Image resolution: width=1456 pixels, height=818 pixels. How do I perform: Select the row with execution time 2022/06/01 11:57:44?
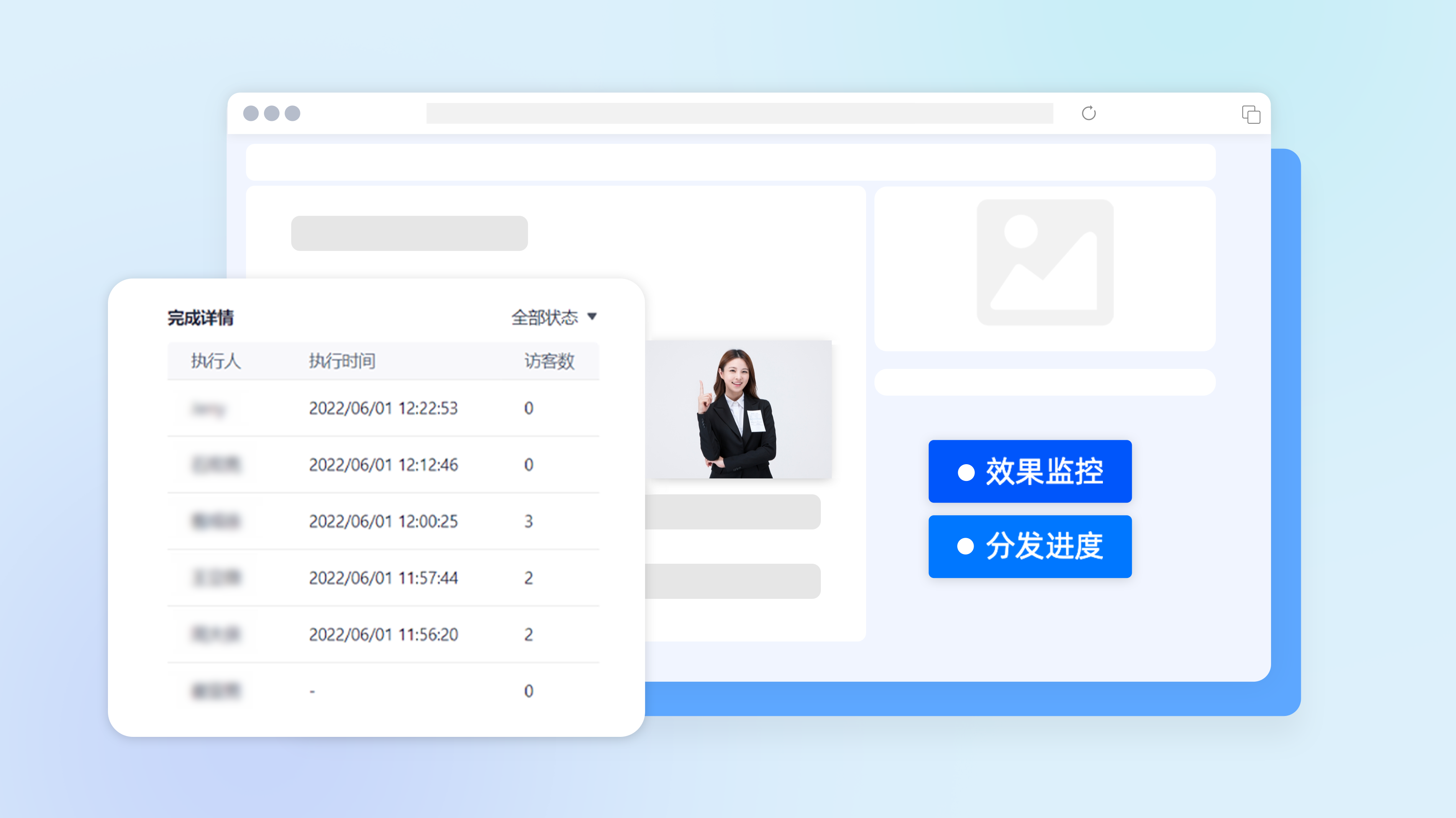383,578
